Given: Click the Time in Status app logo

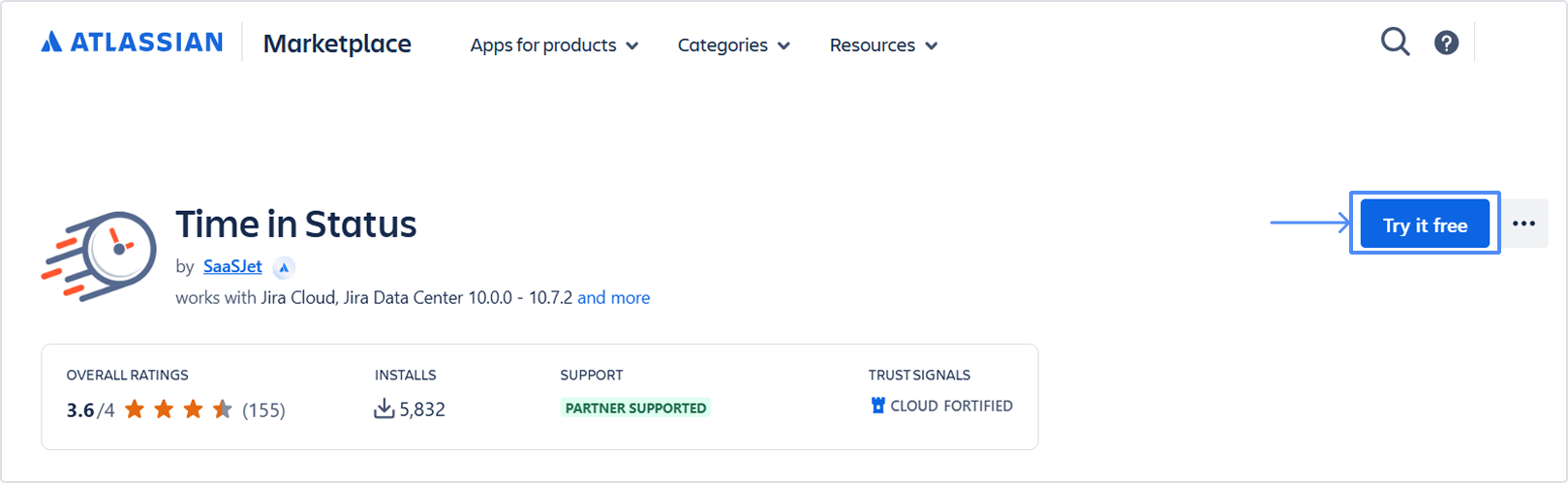Looking at the screenshot, I should click(100, 254).
